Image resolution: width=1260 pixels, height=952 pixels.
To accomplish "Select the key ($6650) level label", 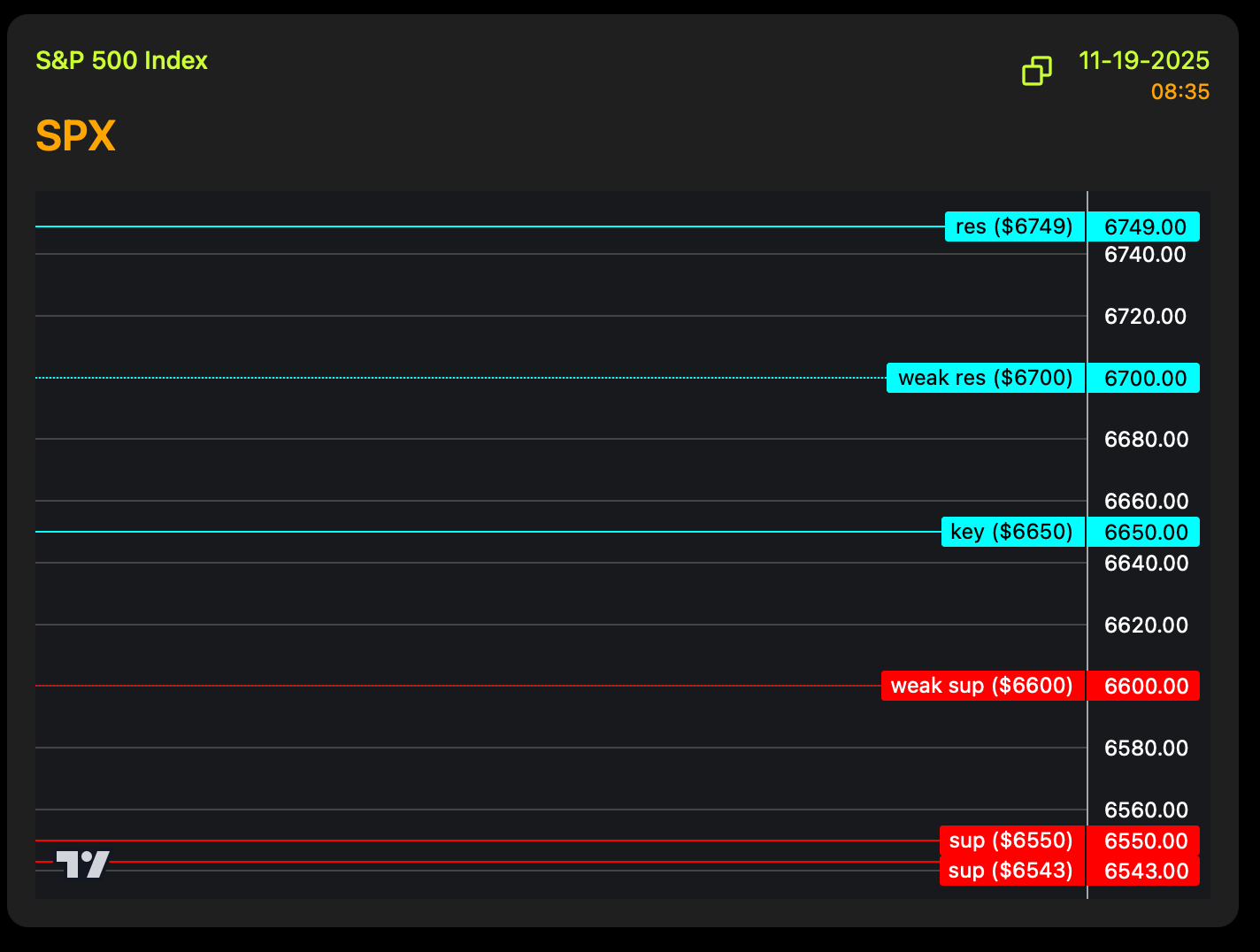I will (1011, 532).
